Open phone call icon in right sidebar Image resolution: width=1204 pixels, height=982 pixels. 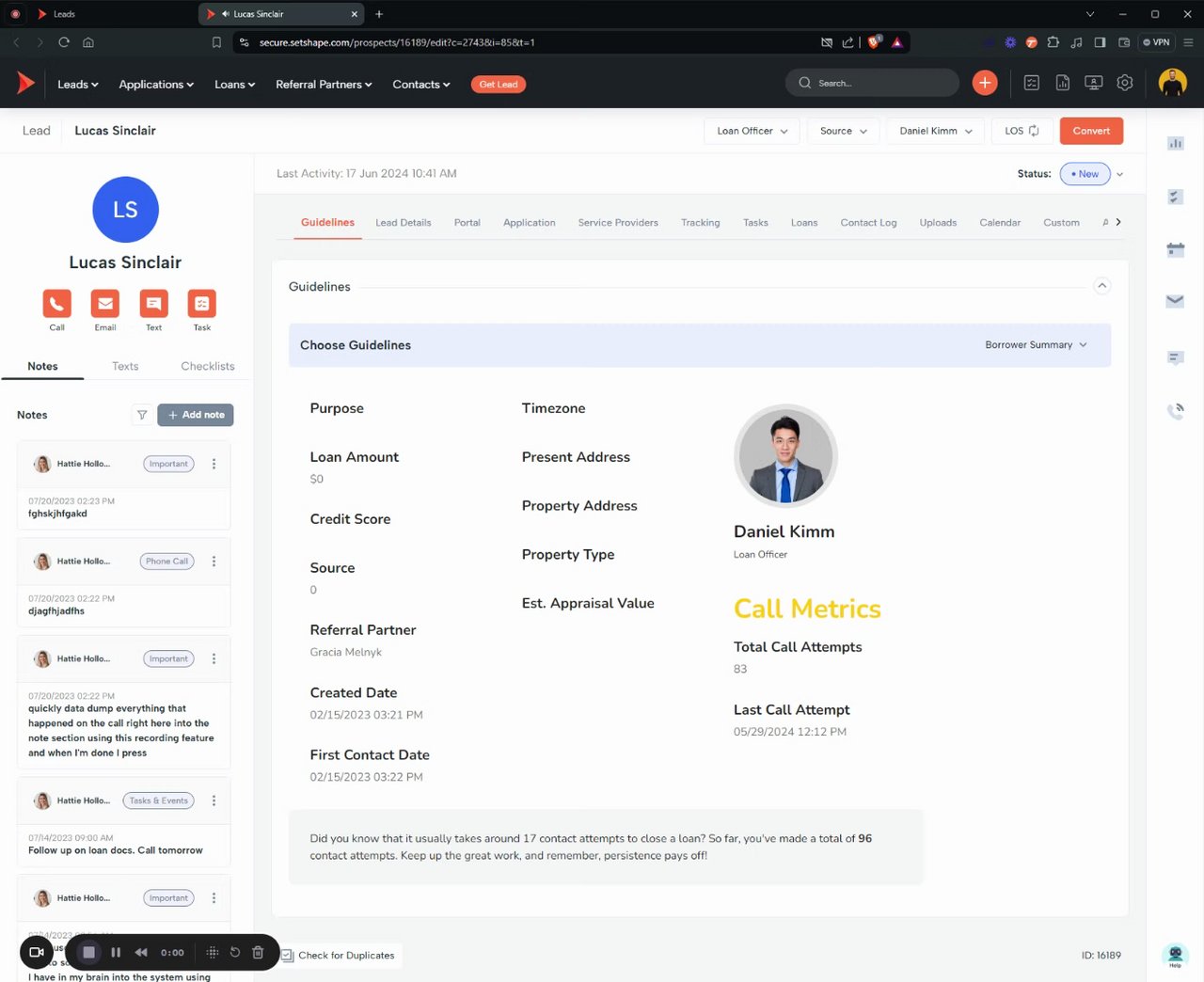pyautogui.click(x=1176, y=410)
